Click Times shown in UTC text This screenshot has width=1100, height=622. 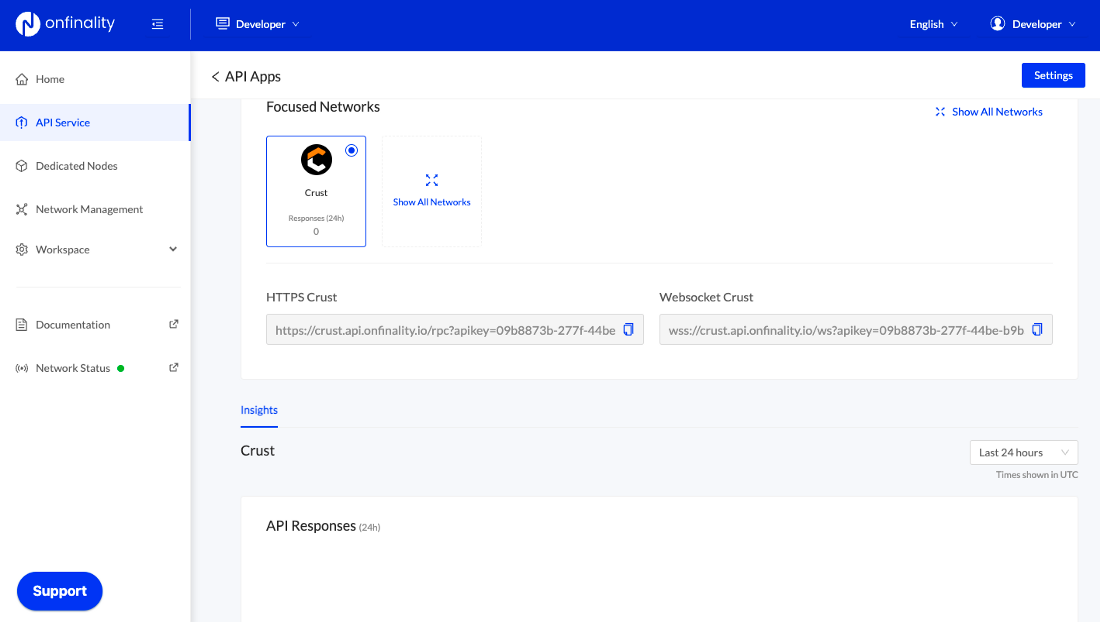pyautogui.click(x=1037, y=475)
